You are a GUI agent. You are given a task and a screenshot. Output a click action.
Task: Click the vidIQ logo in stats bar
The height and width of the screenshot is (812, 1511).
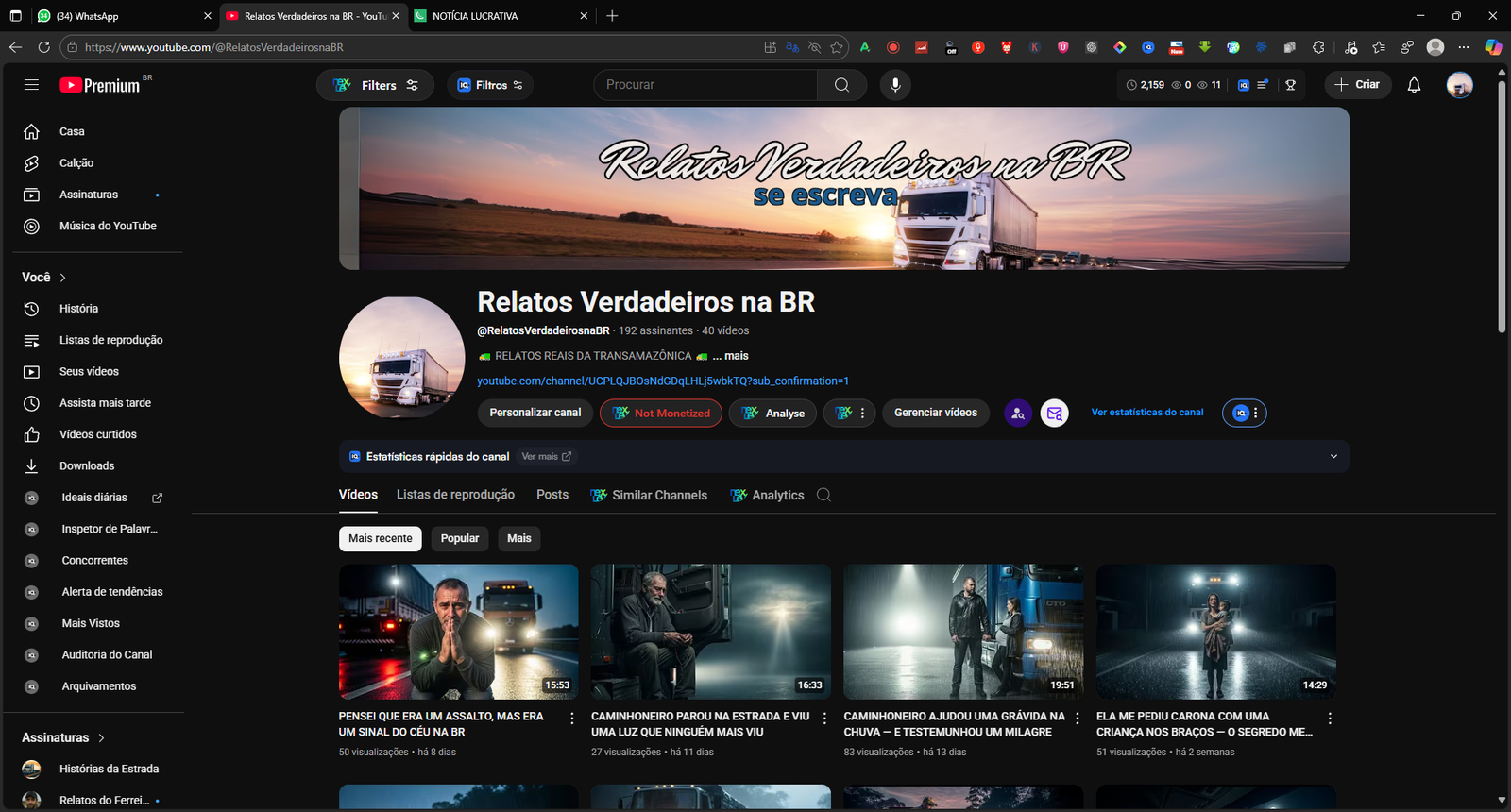click(1244, 85)
